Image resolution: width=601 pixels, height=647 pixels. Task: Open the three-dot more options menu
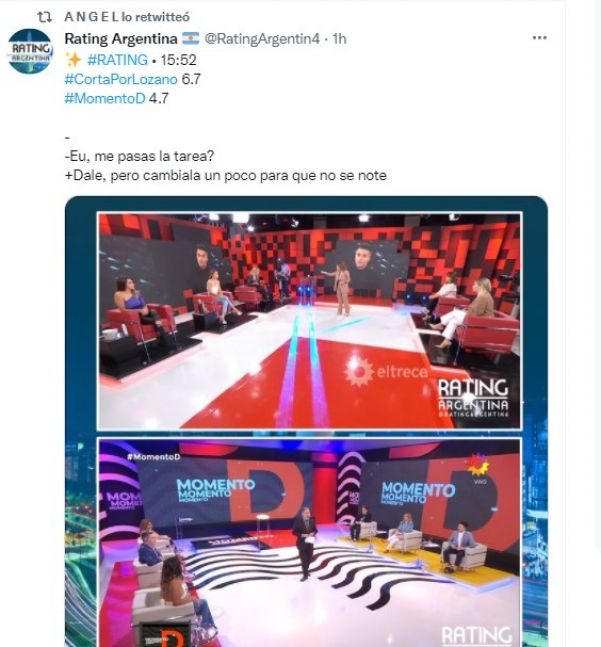(x=540, y=38)
